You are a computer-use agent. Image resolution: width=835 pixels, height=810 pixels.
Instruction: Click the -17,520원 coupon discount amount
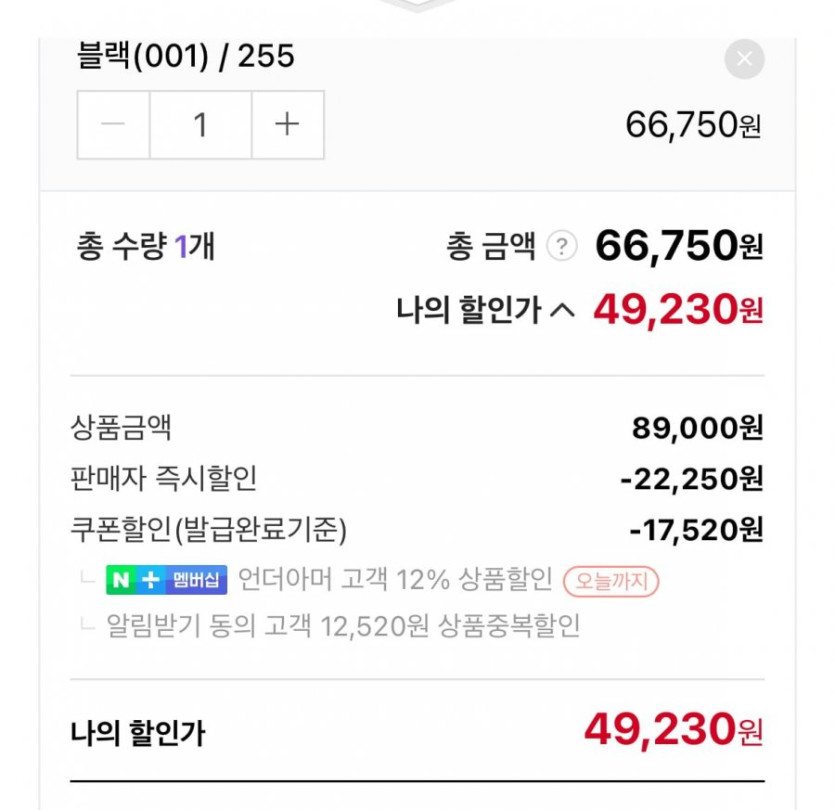tap(696, 529)
